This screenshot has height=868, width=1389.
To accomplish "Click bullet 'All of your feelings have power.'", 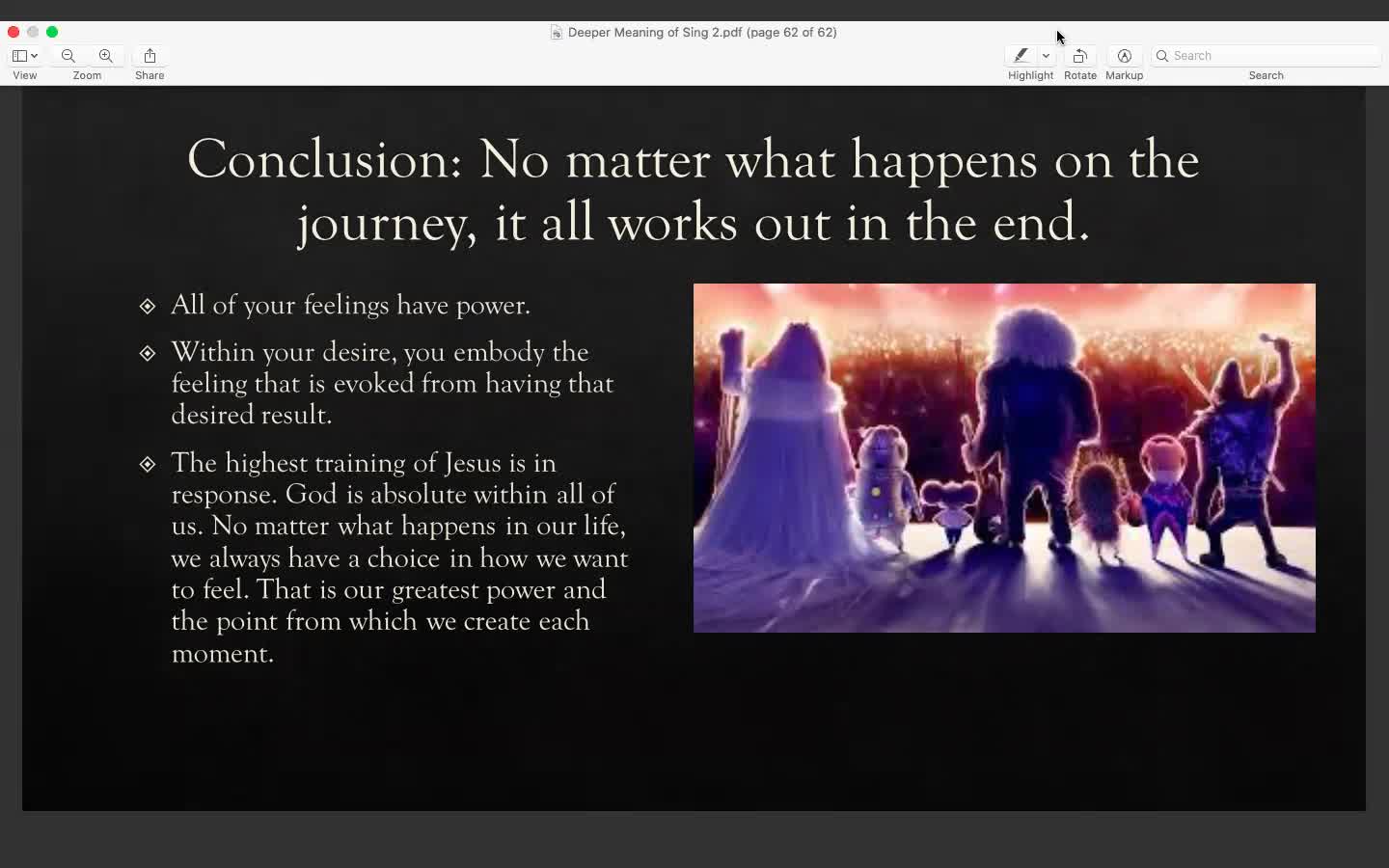I will point(350,305).
